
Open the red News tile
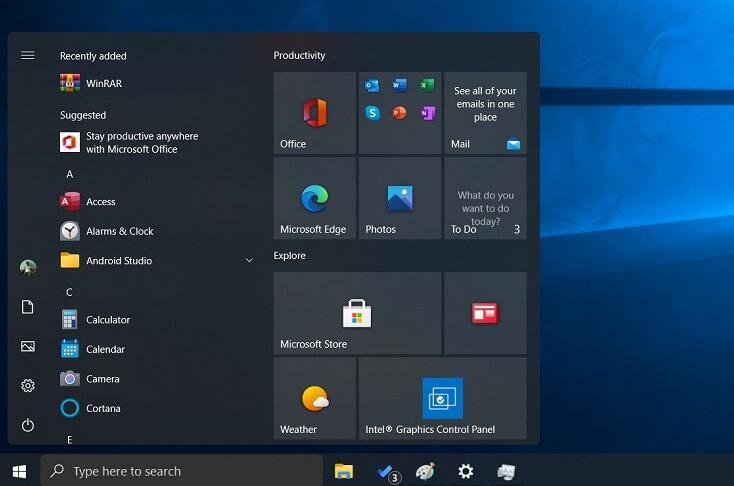[x=485, y=313]
